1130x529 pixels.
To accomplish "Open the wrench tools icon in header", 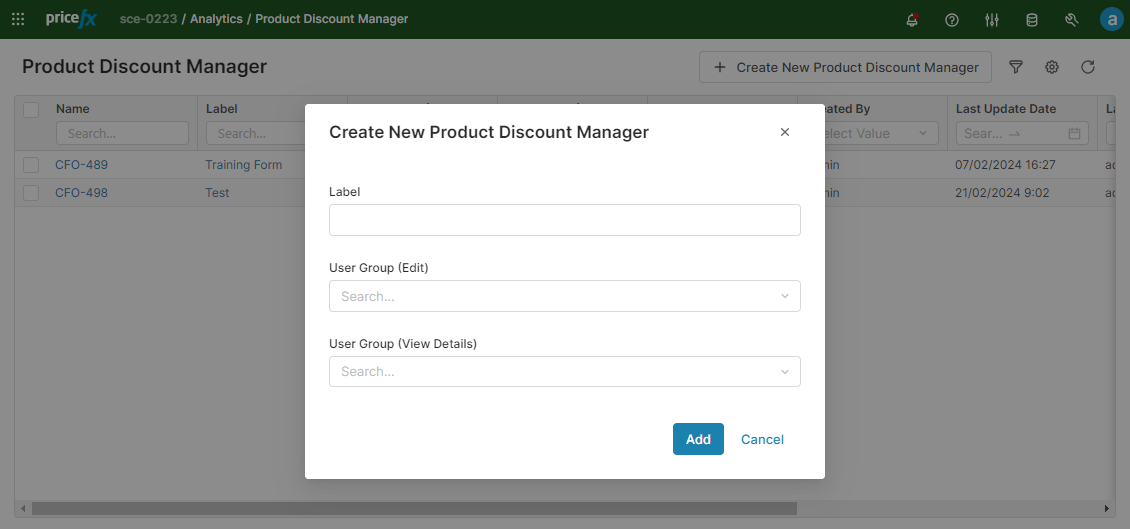I will pos(1071,20).
